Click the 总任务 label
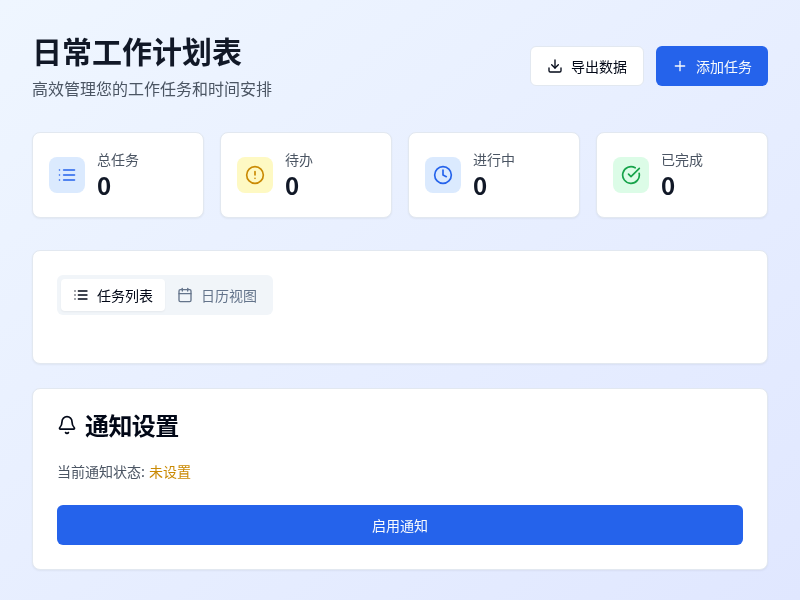The width and height of the screenshot is (800, 600). (118, 161)
